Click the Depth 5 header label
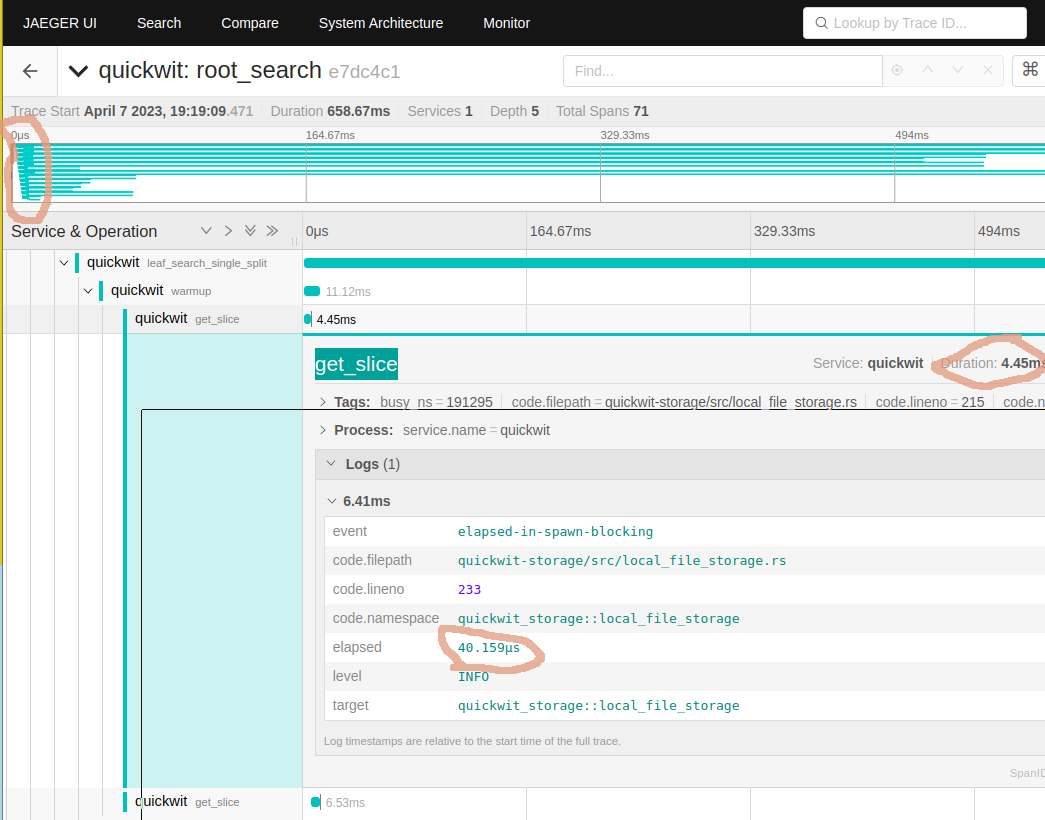The height and width of the screenshot is (820, 1045). click(514, 111)
